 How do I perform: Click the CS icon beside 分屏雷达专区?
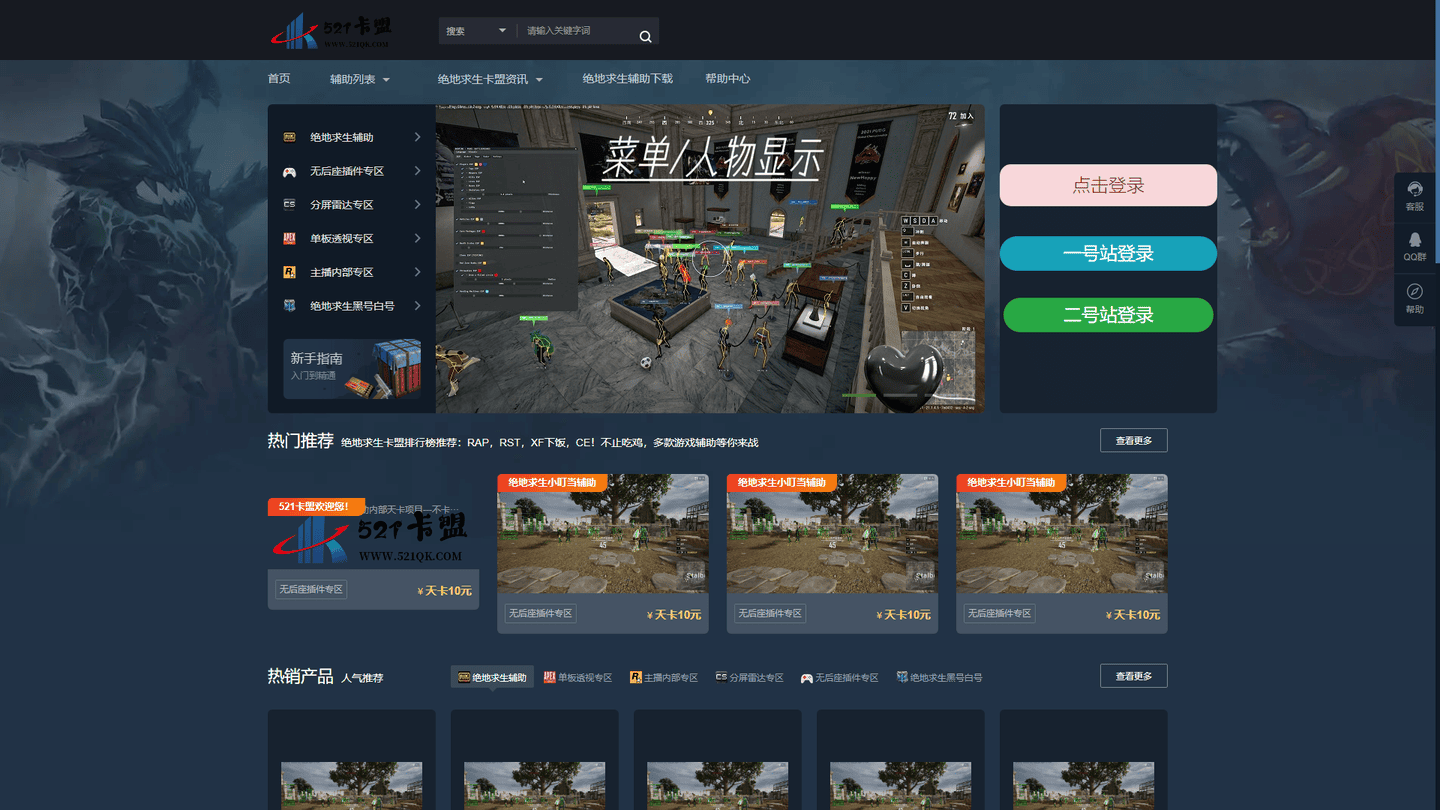tap(289, 204)
